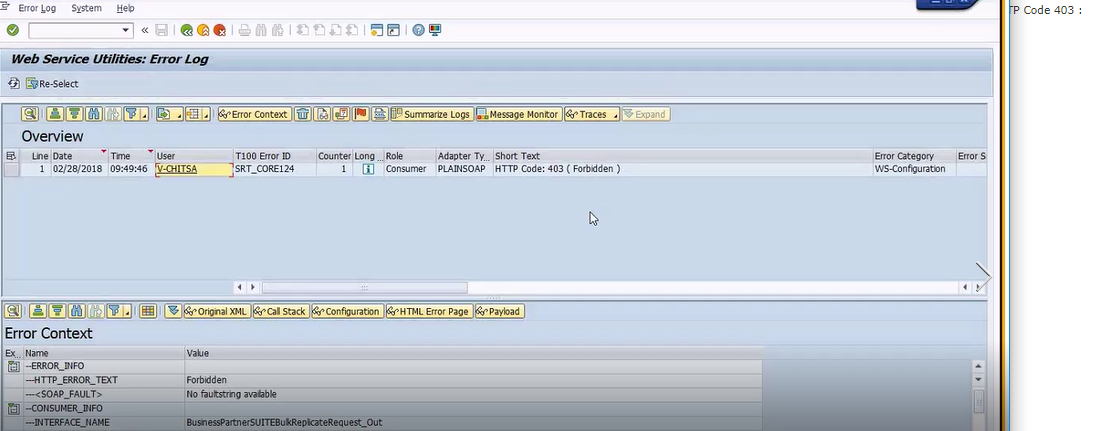The image size is (1119, 431).
Task: Collapse the ERROR_INFO node
Action: coord(12,367)
